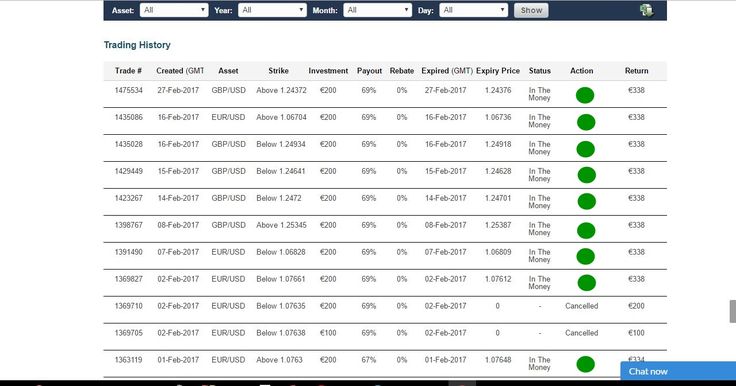
Task: Click the green status circle for trade 1429449
Action: coord(587,175)
